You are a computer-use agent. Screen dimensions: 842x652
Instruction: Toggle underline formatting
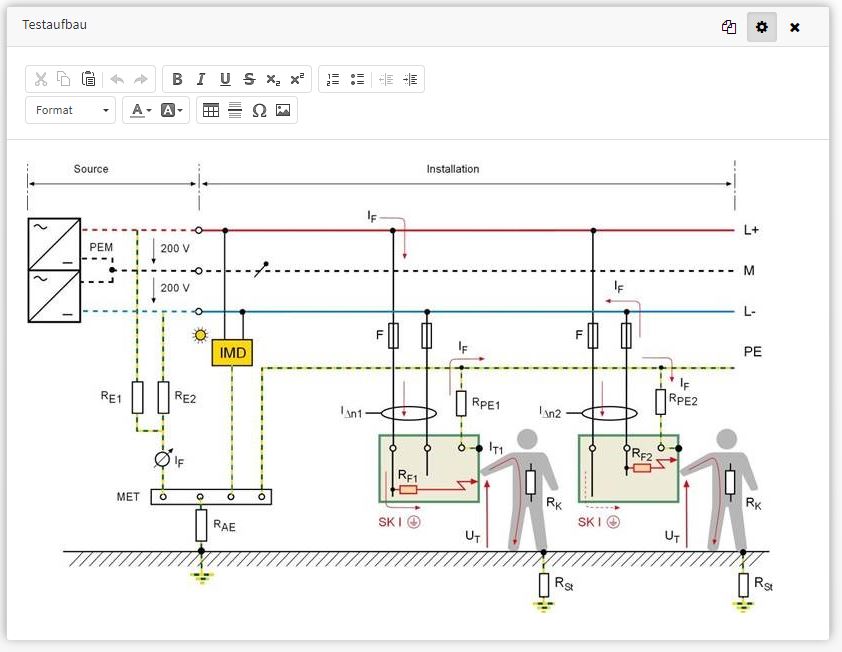225,80
